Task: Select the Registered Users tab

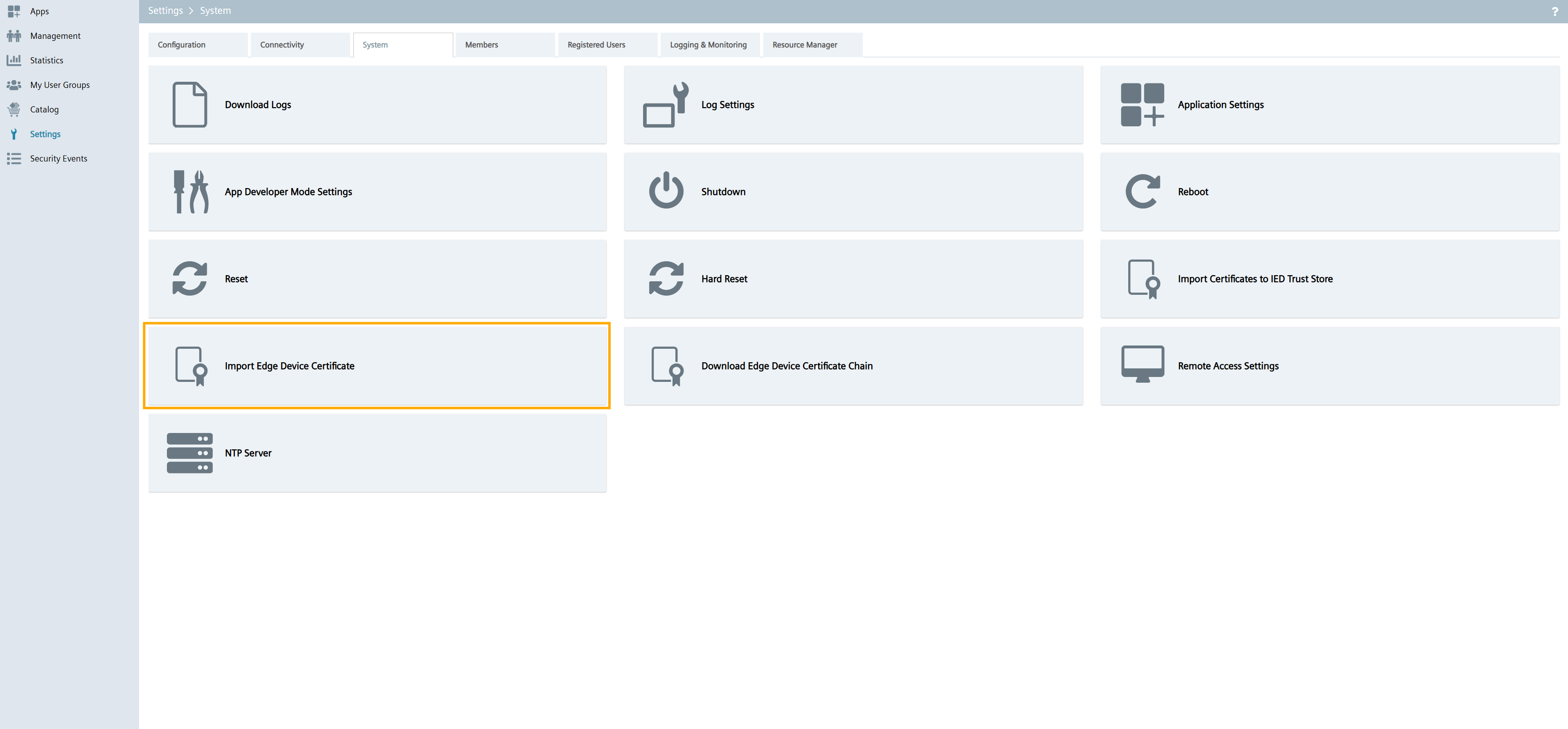Action: pos(596,45)
